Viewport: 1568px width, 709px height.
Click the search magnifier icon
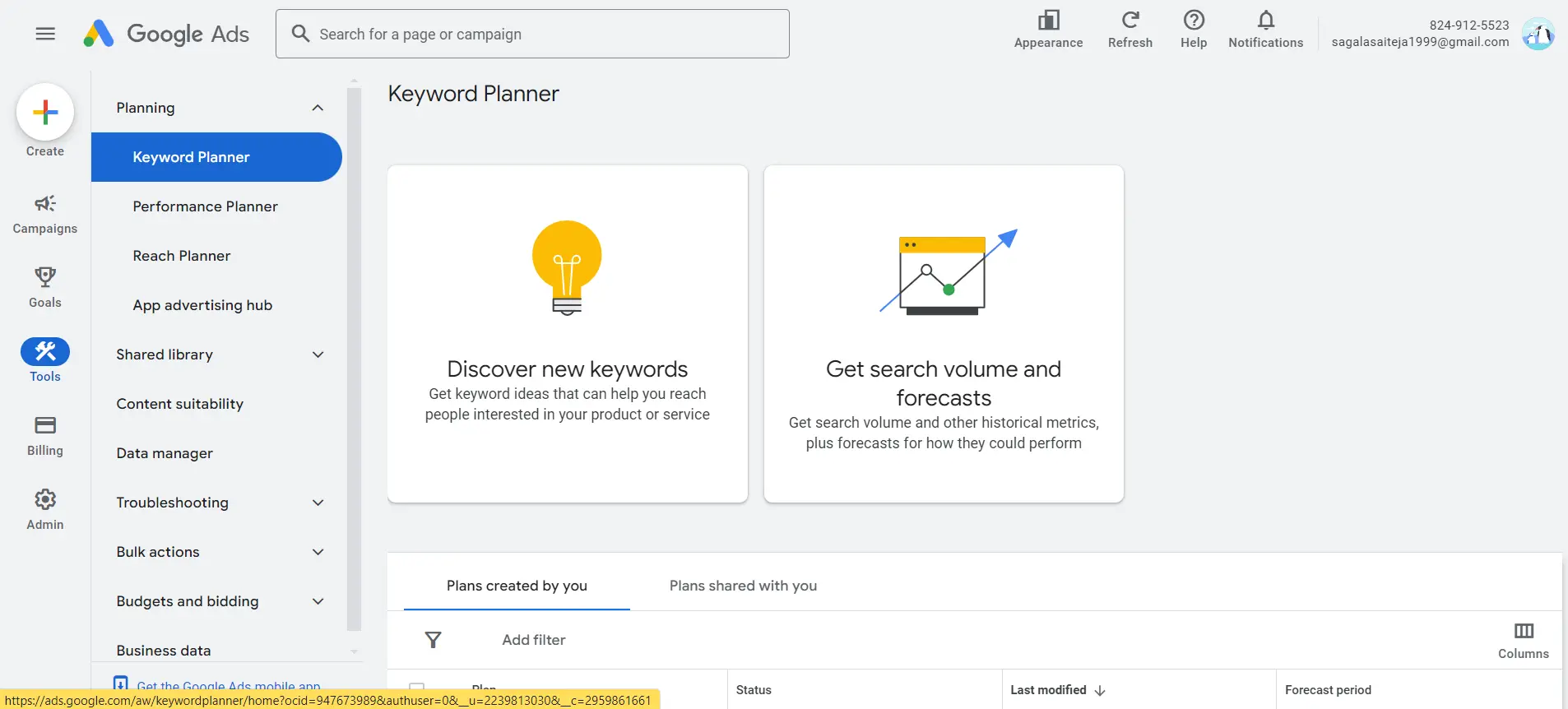(300, 34)
